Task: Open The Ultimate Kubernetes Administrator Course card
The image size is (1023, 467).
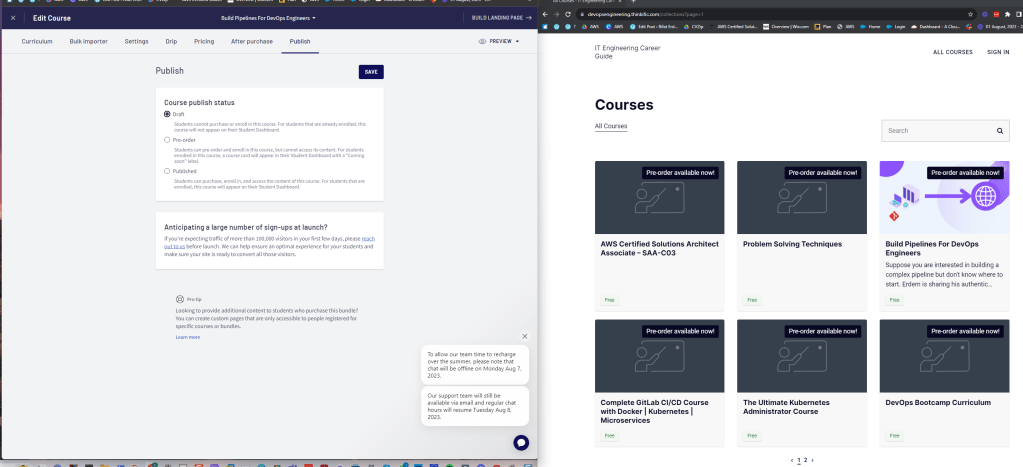Action: coord(802,383)
